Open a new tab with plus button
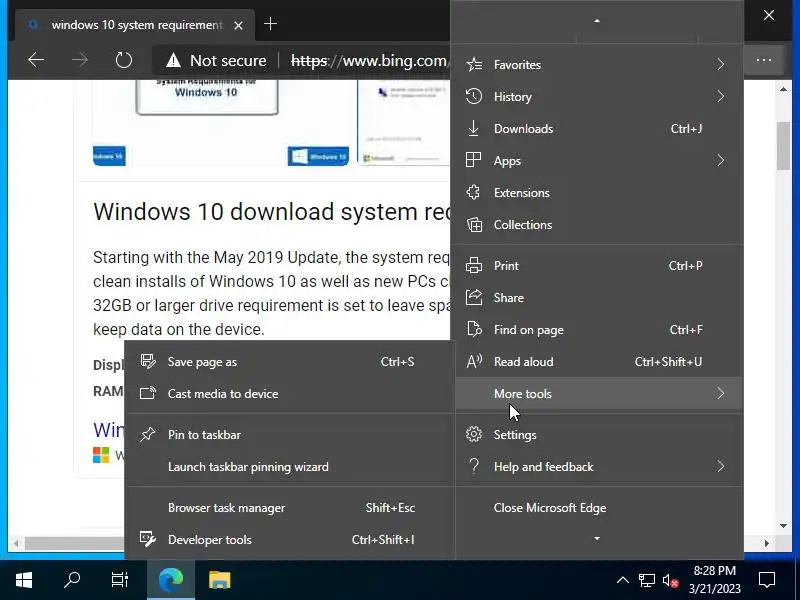 (270, 24)
